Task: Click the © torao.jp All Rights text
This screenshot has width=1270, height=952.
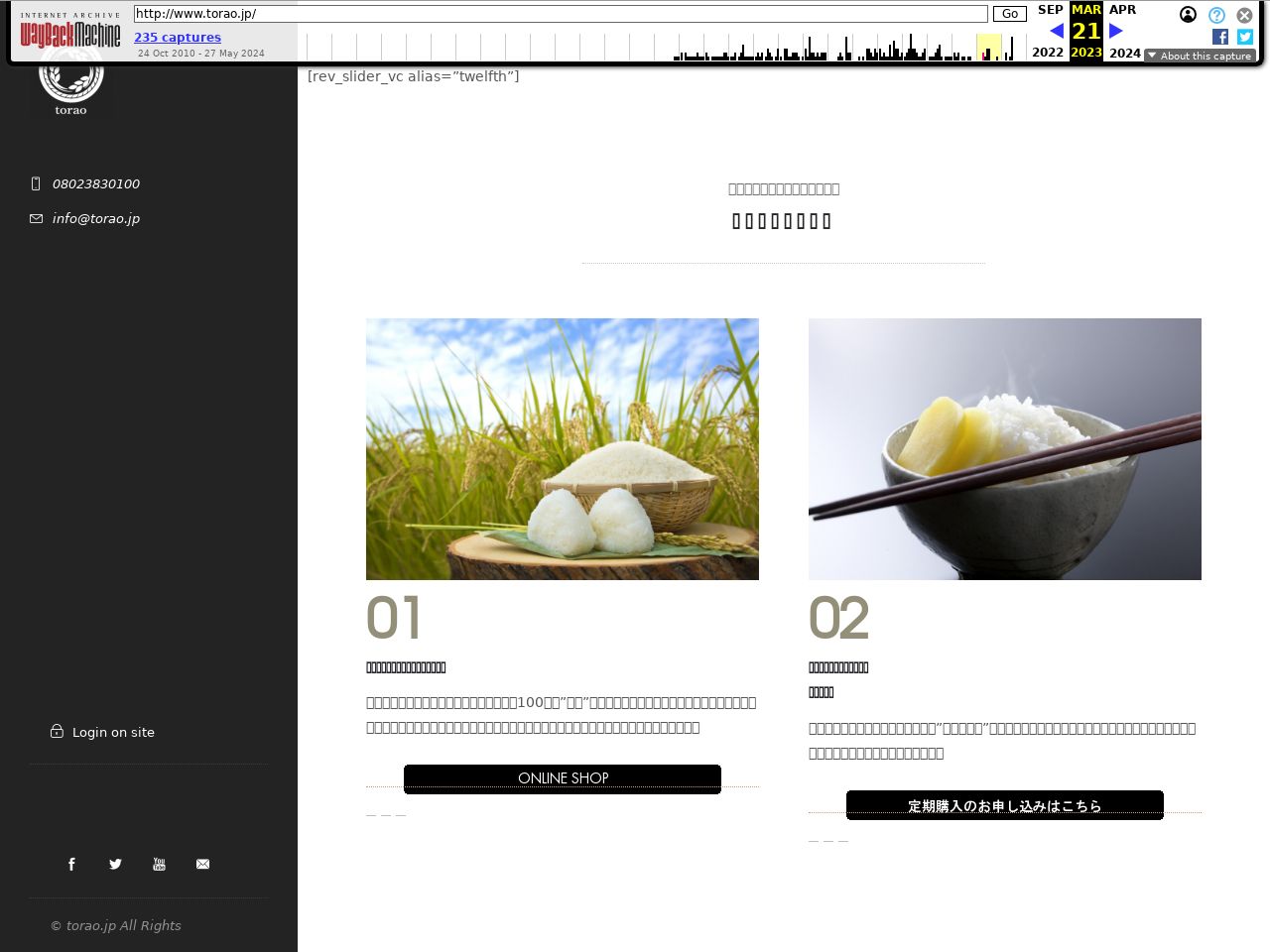Action: point(116,925)
